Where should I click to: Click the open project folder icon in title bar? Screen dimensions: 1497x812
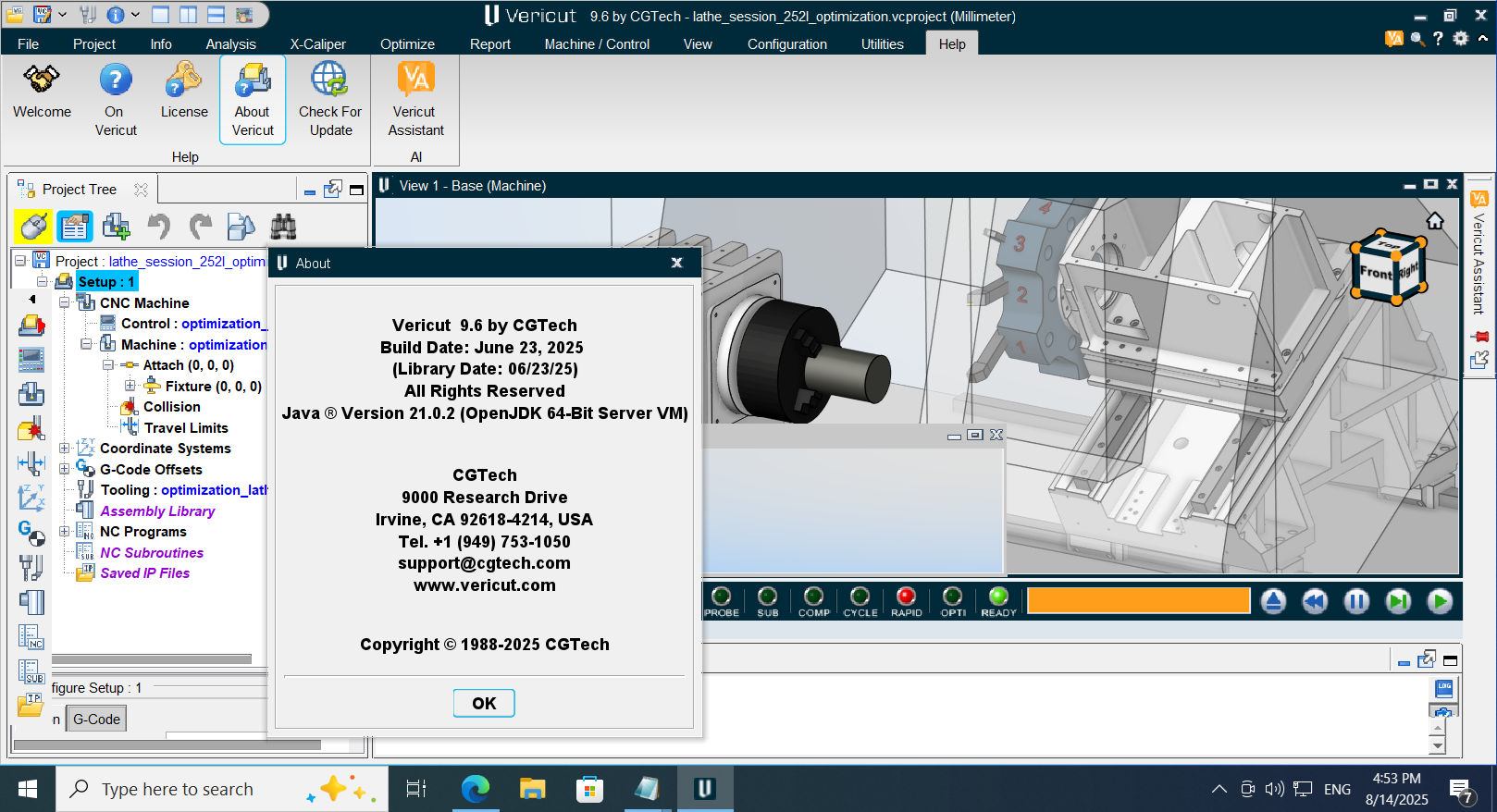[15, 14]
